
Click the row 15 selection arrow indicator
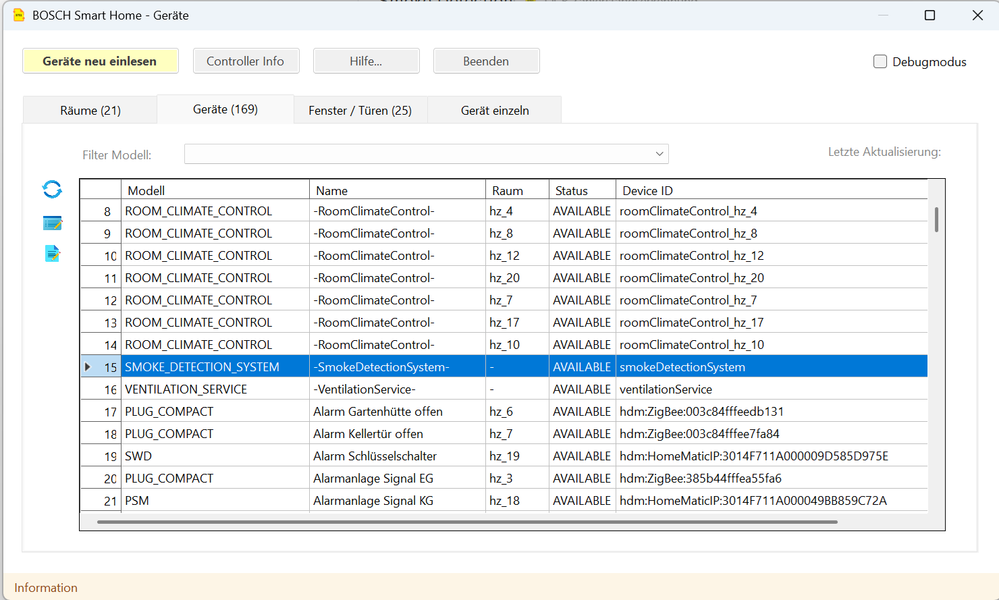(88, 367)
